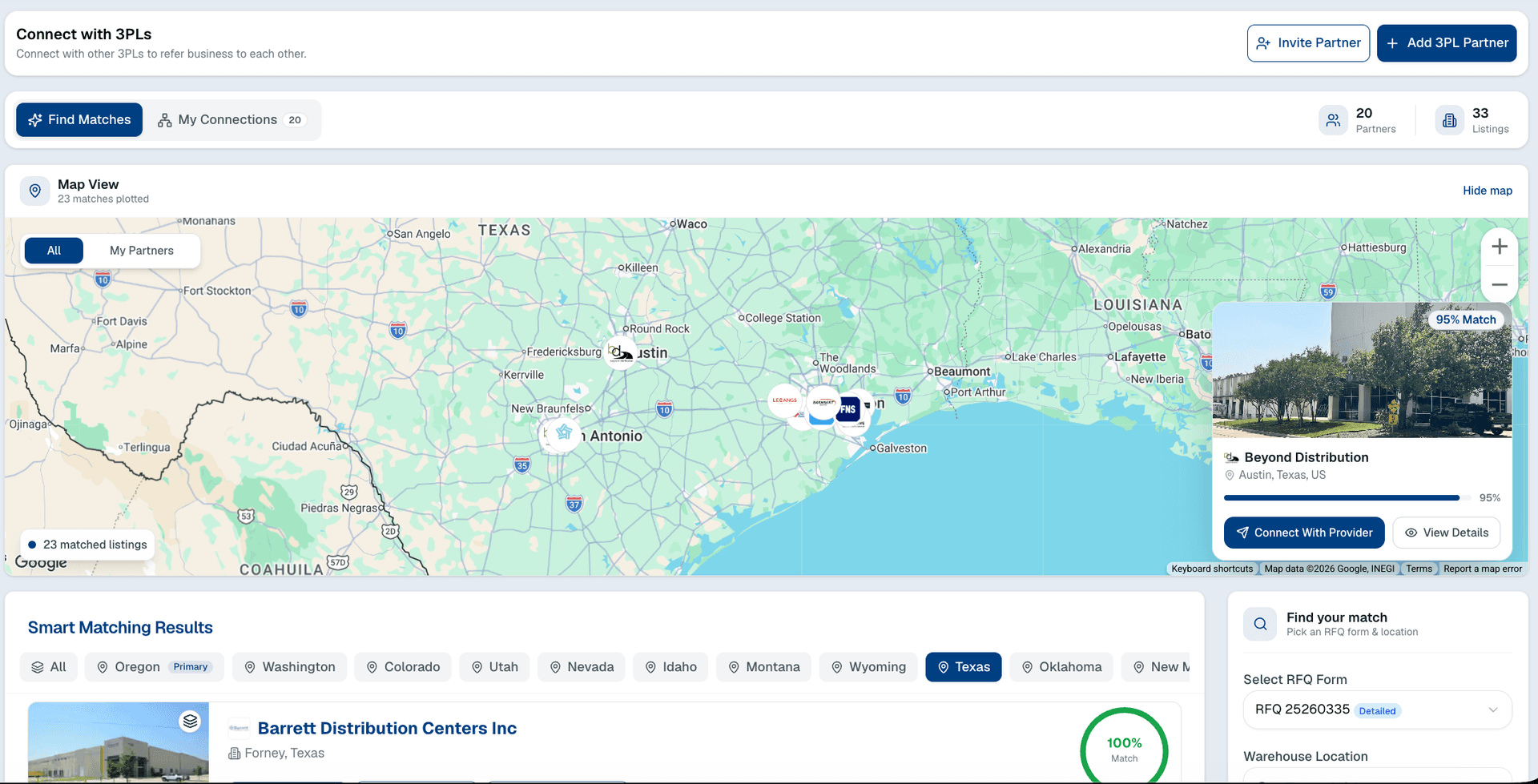Screen dimensions: 1538x784
Task: Click the Forney, Texas location text
Action: coord(284,754)
